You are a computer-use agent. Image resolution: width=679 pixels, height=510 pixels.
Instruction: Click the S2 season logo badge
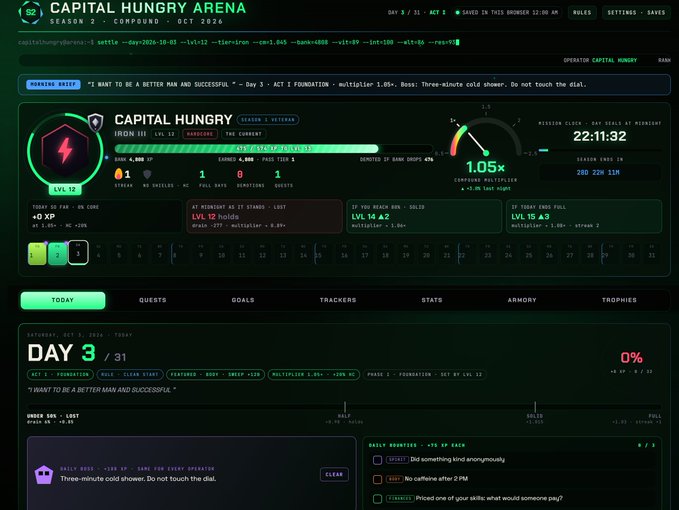pyautogui.click(x=31, y=12)
